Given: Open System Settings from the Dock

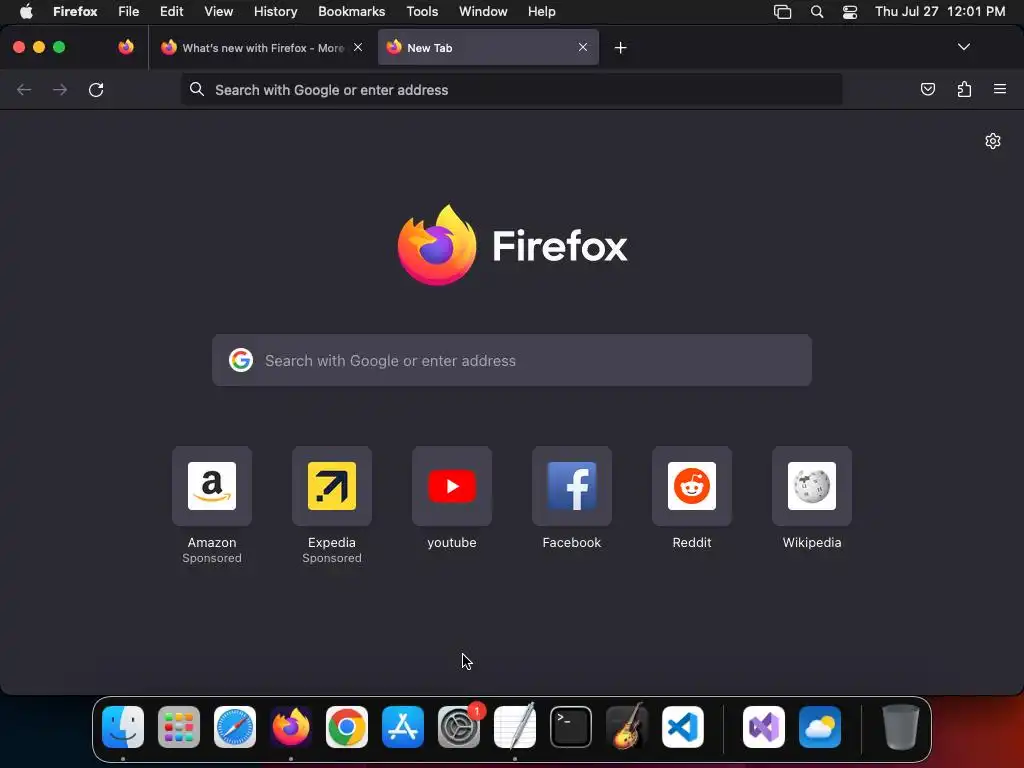Looking at the screenshot, I should (459, 726).
